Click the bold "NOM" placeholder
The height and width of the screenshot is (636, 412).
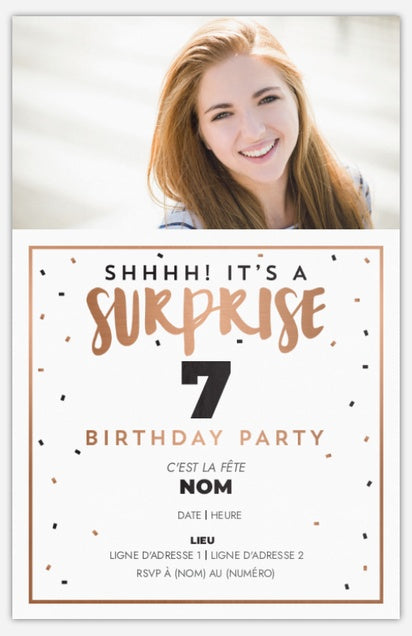click(206, 487)
